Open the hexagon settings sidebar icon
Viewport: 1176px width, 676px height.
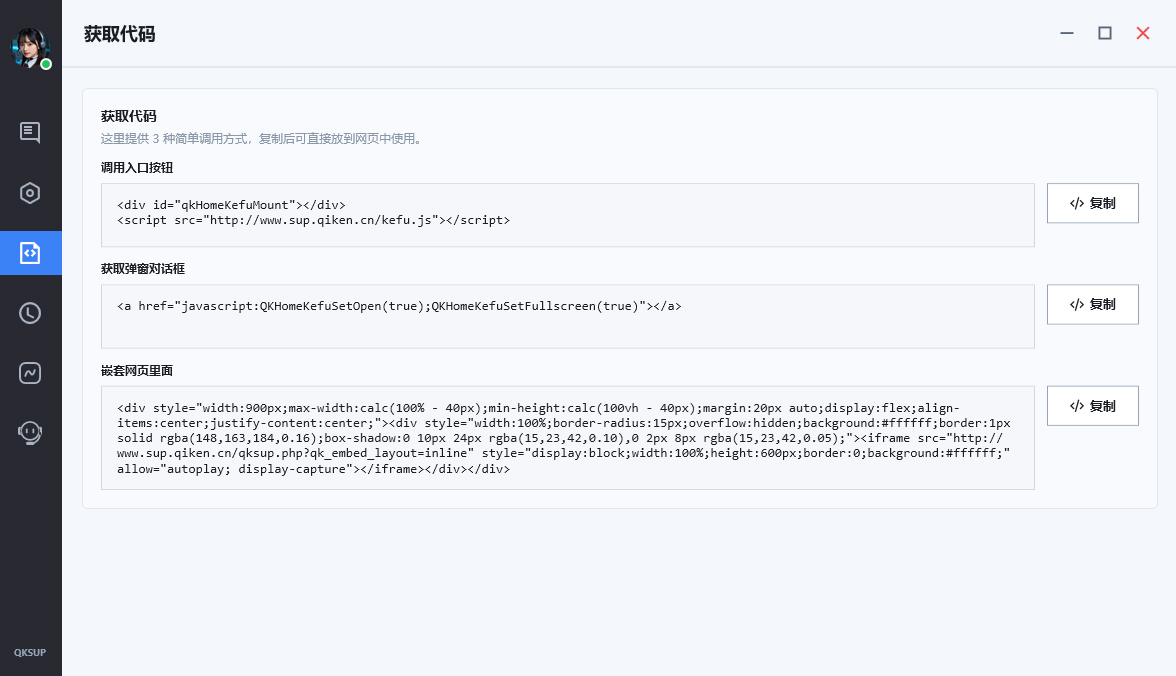[x=30, y=193]
